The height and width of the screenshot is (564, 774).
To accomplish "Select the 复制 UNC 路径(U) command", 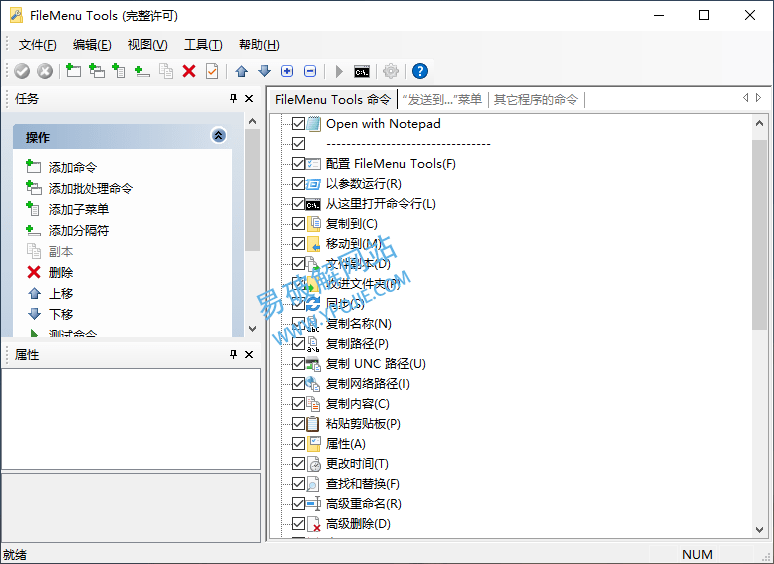I will coord(376,364).
